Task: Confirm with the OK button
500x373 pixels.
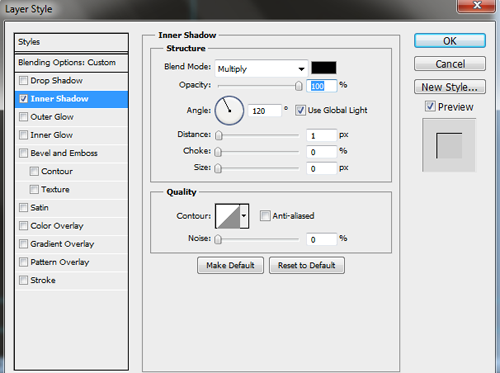Action: coord(450,41)
